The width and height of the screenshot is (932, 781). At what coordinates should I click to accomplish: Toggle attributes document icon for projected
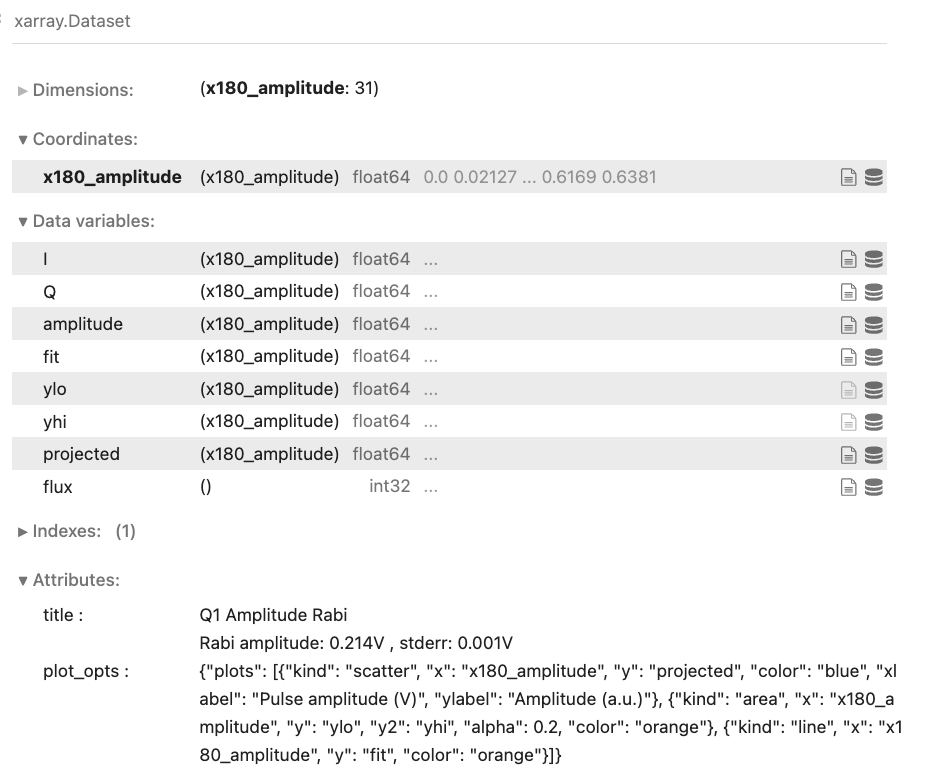[848, 455]
